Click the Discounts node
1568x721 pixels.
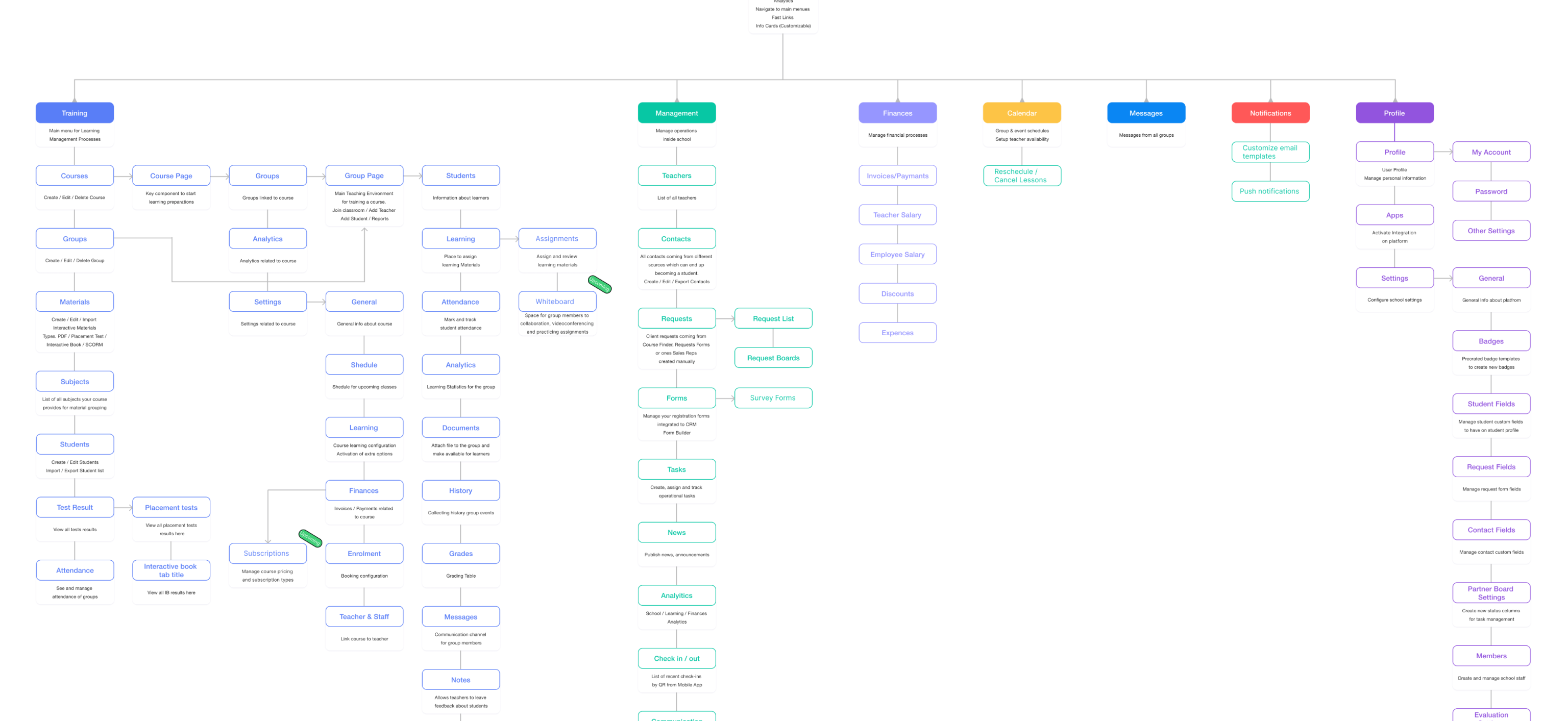point(897,293)
